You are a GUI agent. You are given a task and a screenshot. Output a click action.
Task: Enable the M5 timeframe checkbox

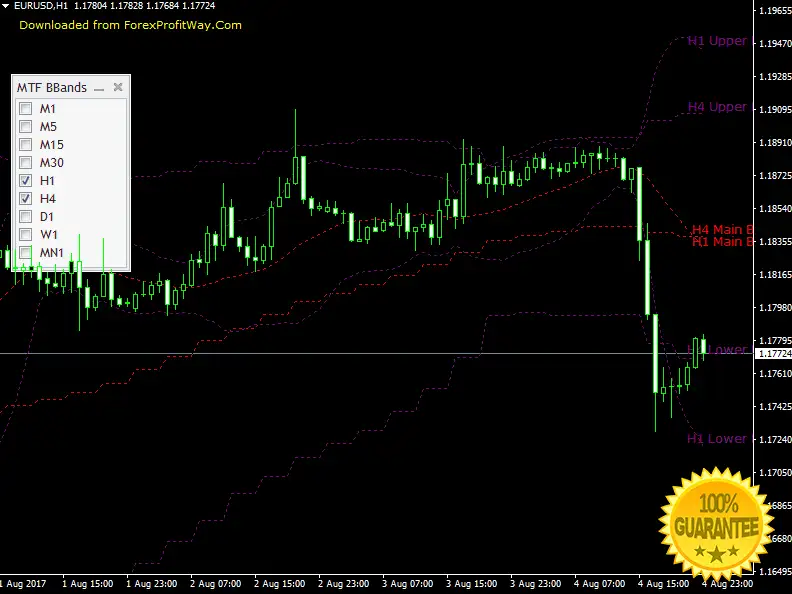tap(25, 126)
